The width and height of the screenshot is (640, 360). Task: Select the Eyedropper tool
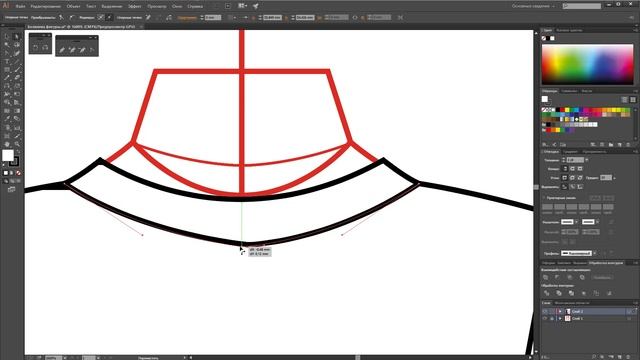[x=7, y=119]
